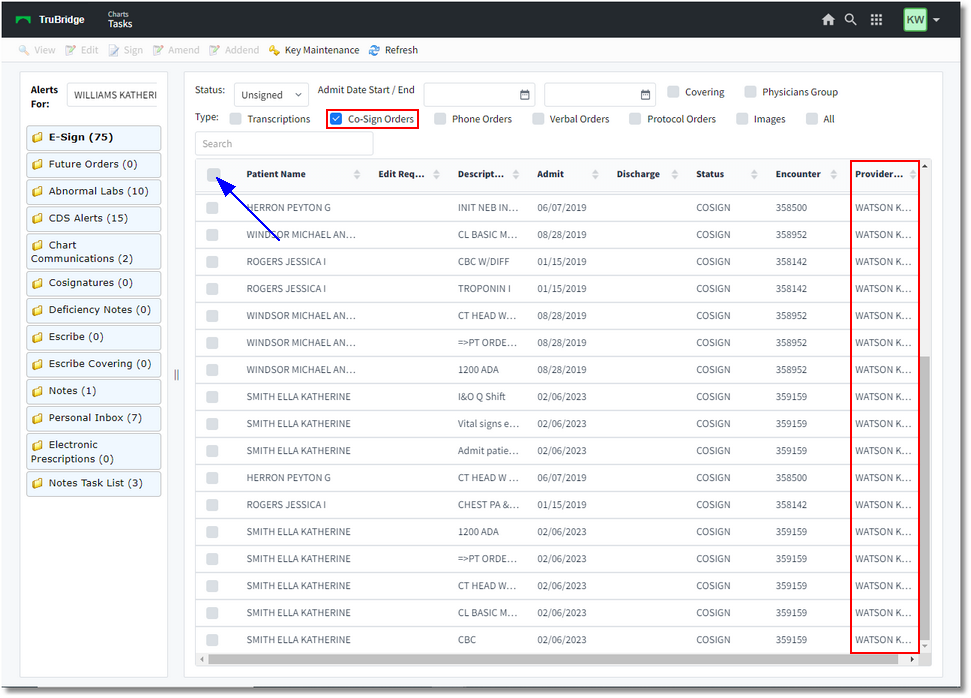
Task: Select the INIT NEB row checkbox
Action: coord(212,208)
